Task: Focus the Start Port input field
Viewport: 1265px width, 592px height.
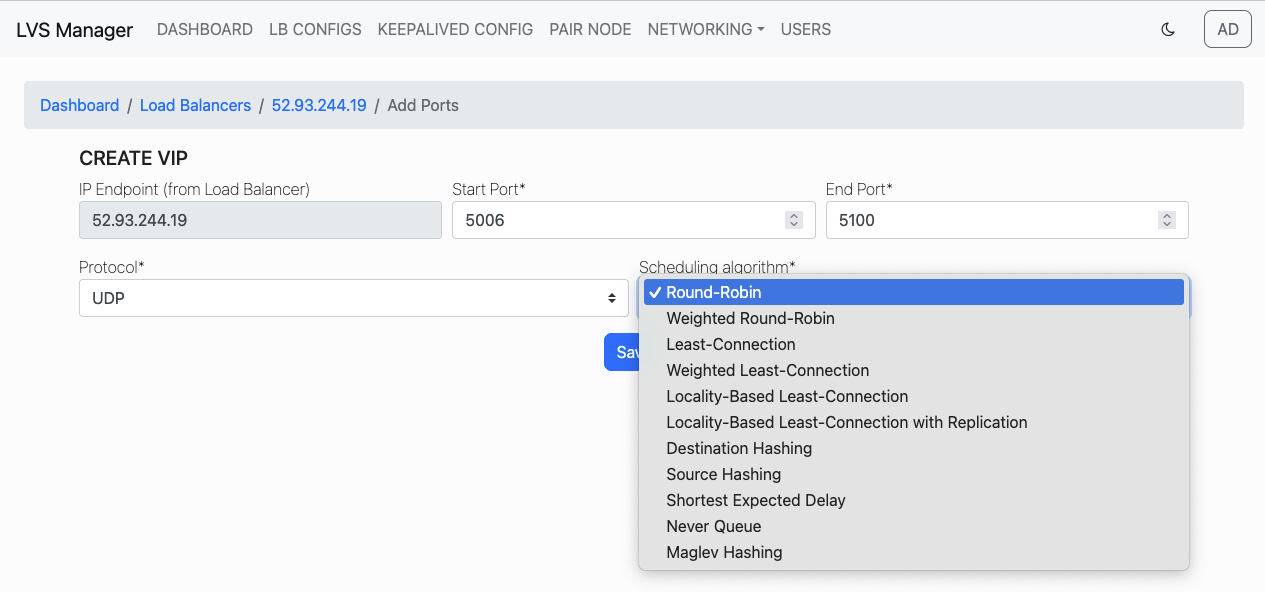Action: tap(633, 220)
